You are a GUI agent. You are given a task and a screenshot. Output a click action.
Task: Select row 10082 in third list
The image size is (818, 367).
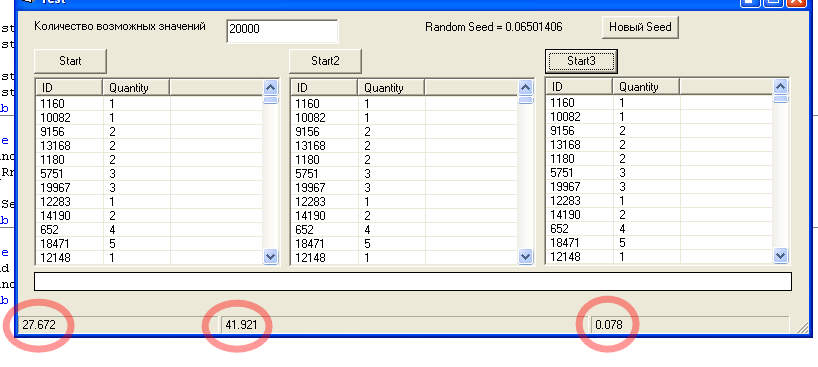tap(659, 117)
